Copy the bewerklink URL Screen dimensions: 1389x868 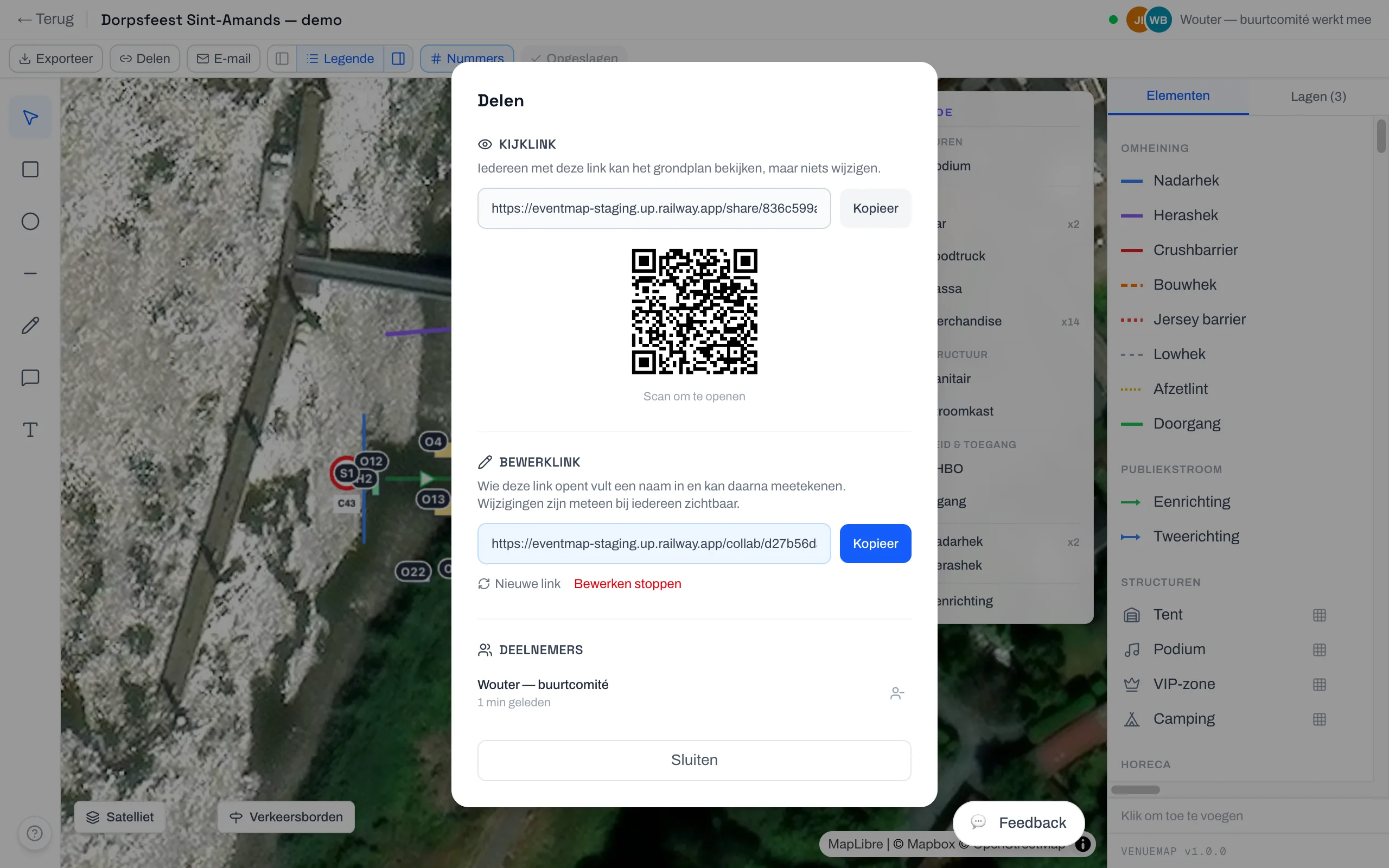coord(875,544)
